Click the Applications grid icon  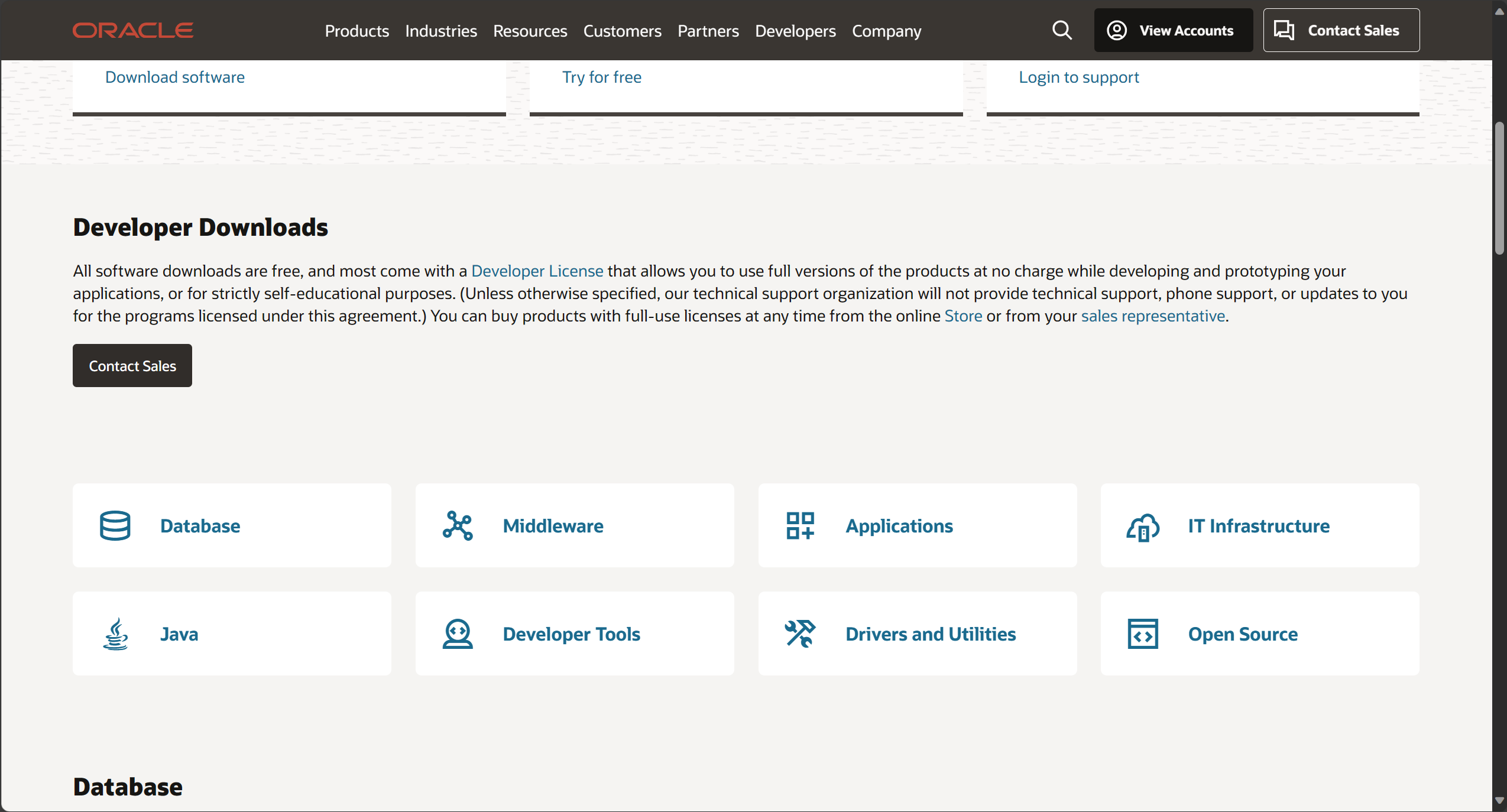pyautogui.click(x=801, y=525)
